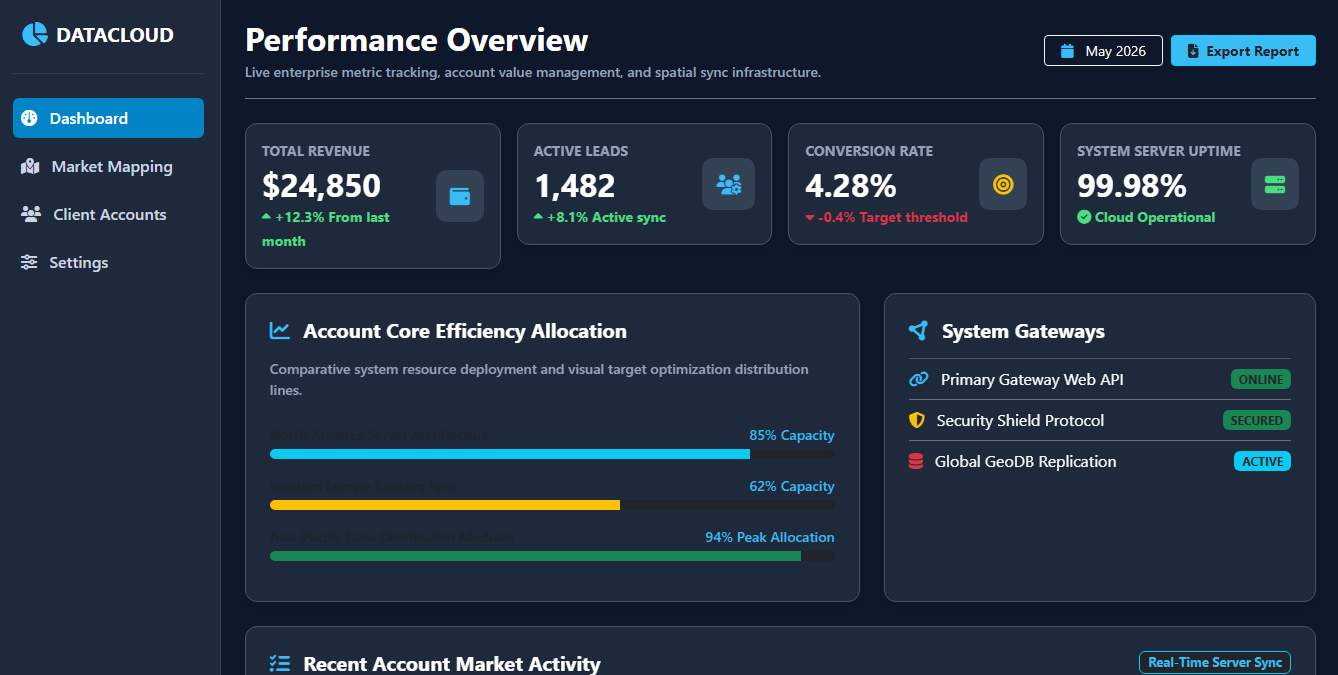Click the 4.28% conversion rate value
The image size is (1338, 675).
point(851,186)
